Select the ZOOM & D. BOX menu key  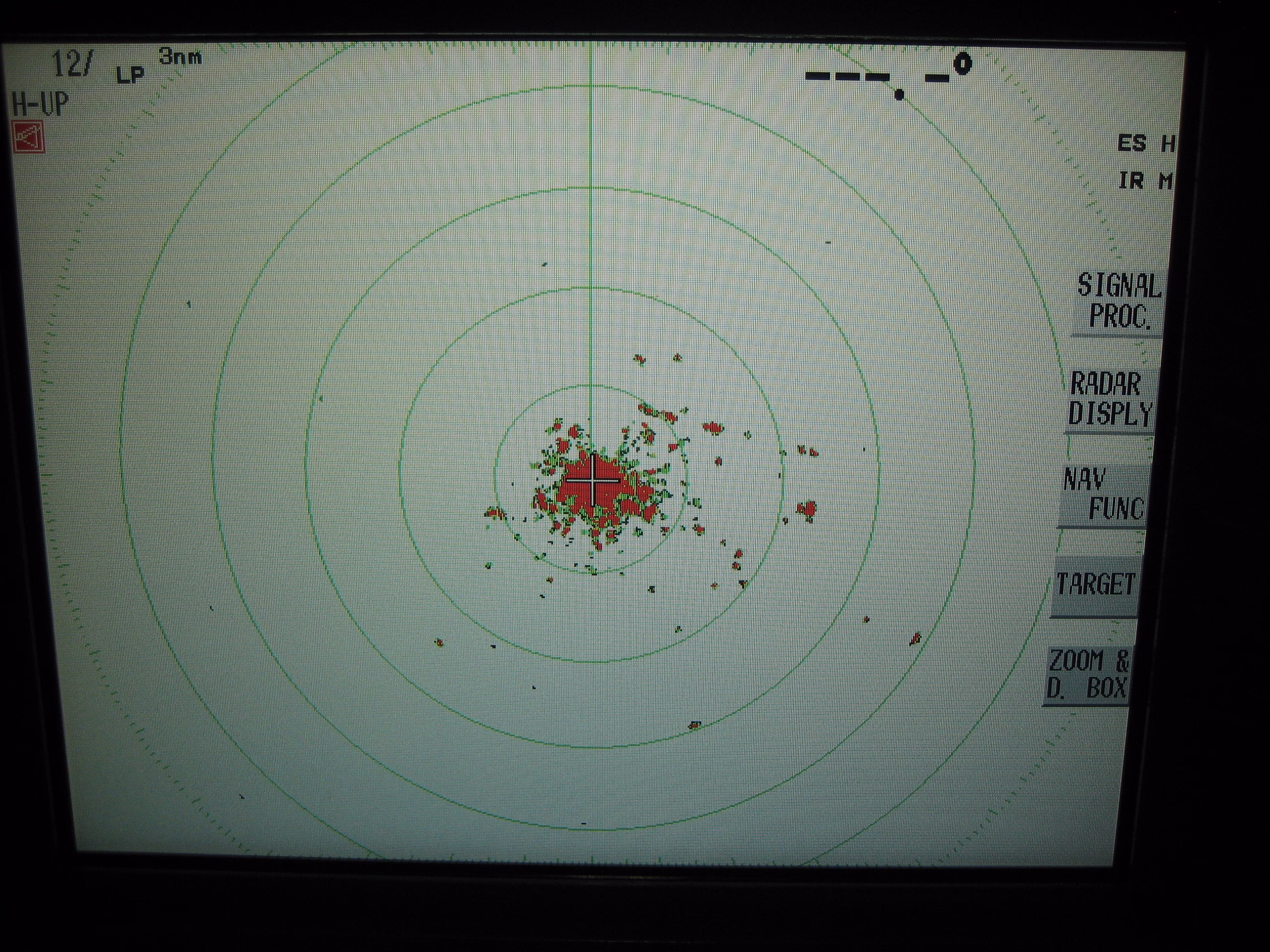pyautogui.click(x=1087, y=675)
